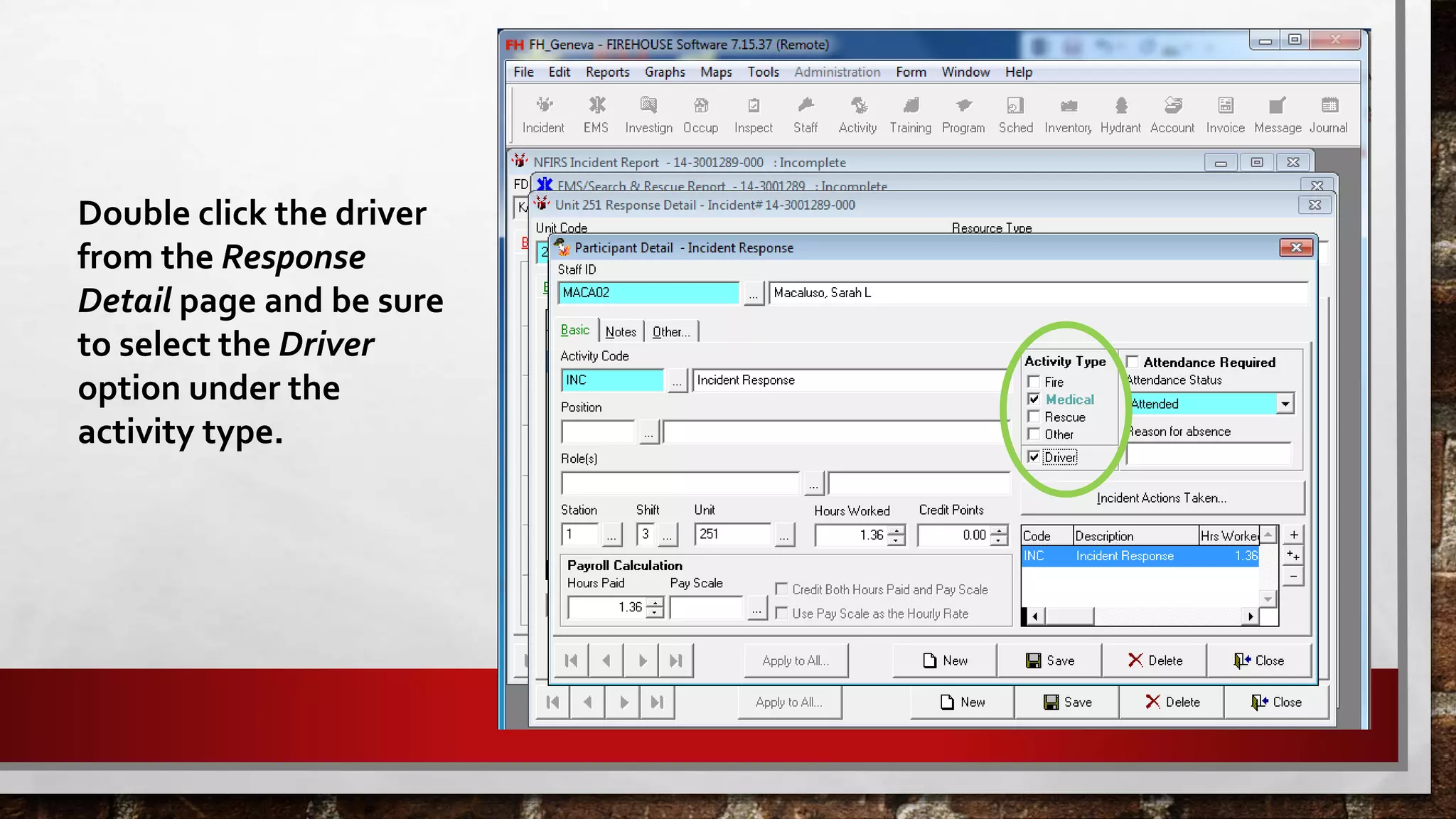Increase Credit Points with up spinner
The image size is (1456, 819).
pyautogui.click(x=1000, y=530)
